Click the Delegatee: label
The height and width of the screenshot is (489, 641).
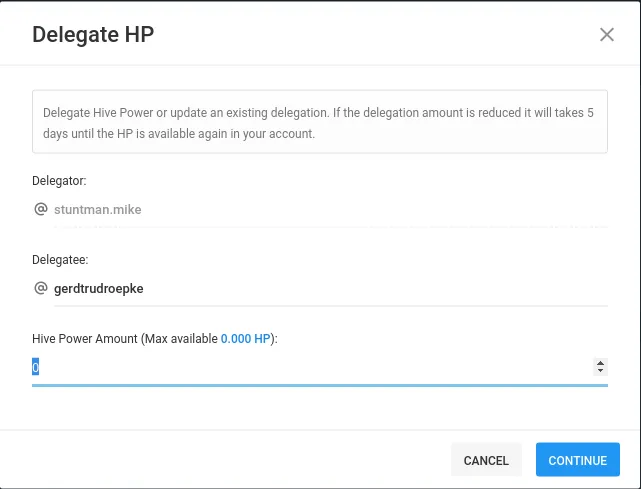point(60,260)
